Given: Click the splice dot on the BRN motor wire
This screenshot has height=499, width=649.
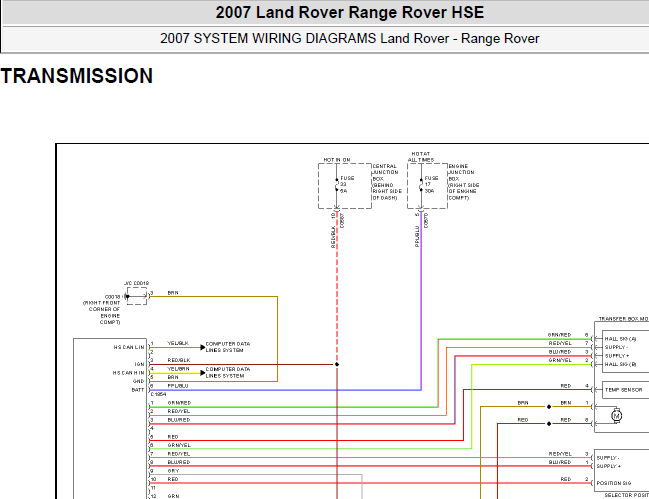Looking at the screenshot, I should point(549,407).
